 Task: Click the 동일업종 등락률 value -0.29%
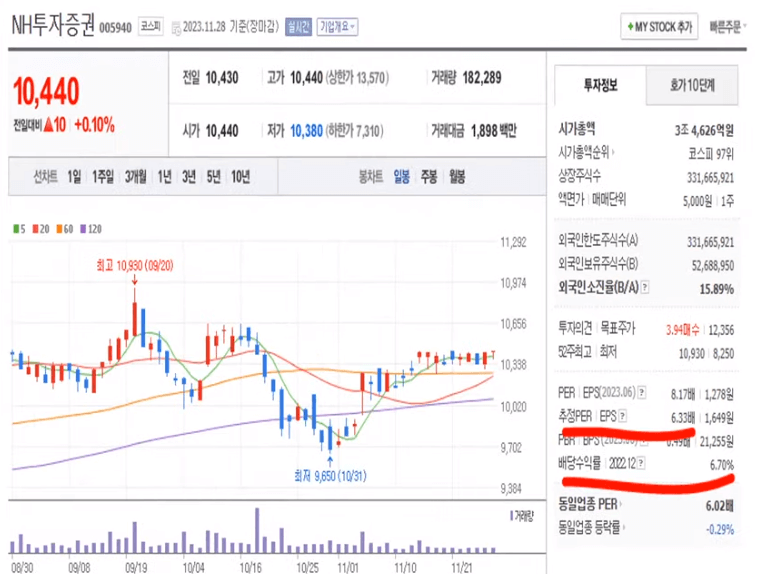[x=720, y=529]
